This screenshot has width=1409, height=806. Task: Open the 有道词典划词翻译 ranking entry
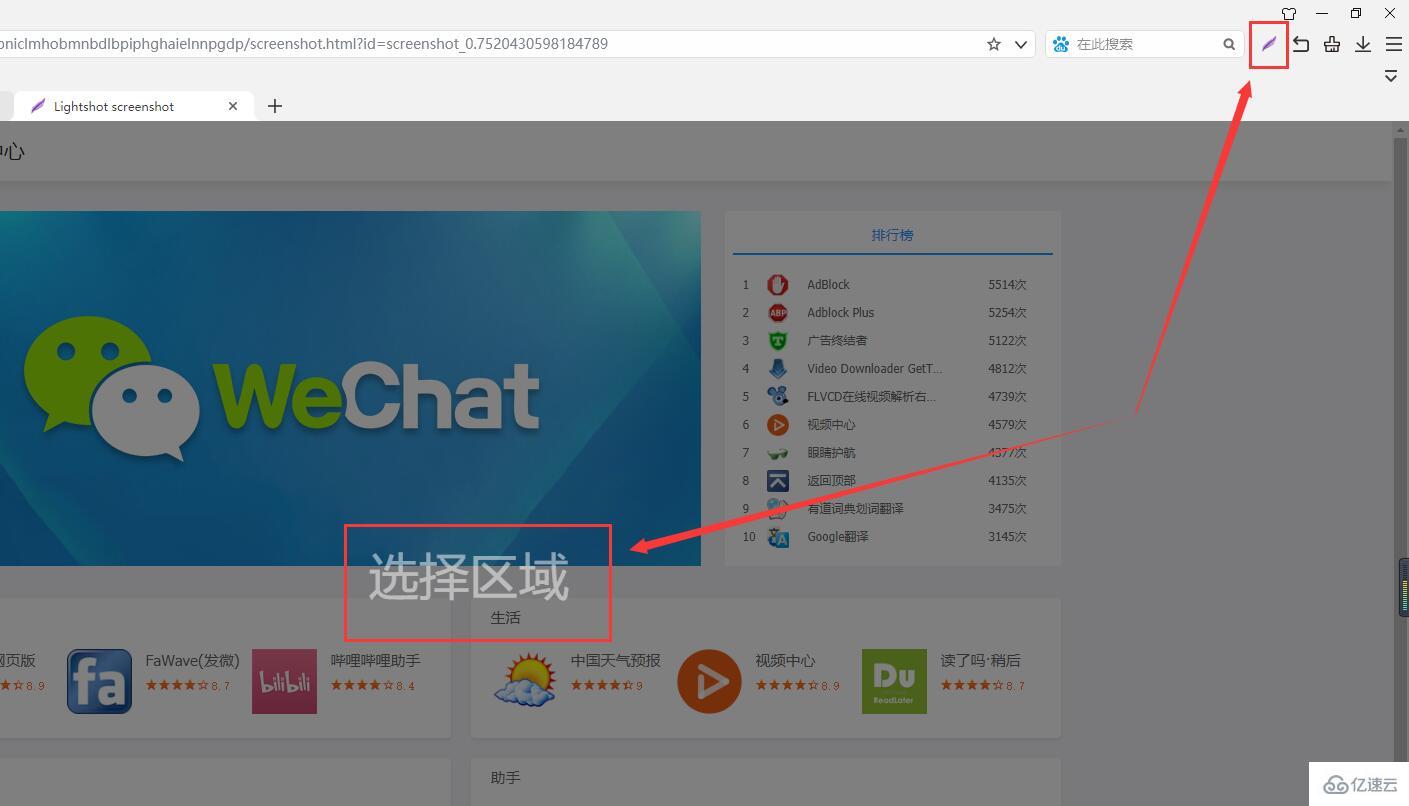[x=855, y=509]
